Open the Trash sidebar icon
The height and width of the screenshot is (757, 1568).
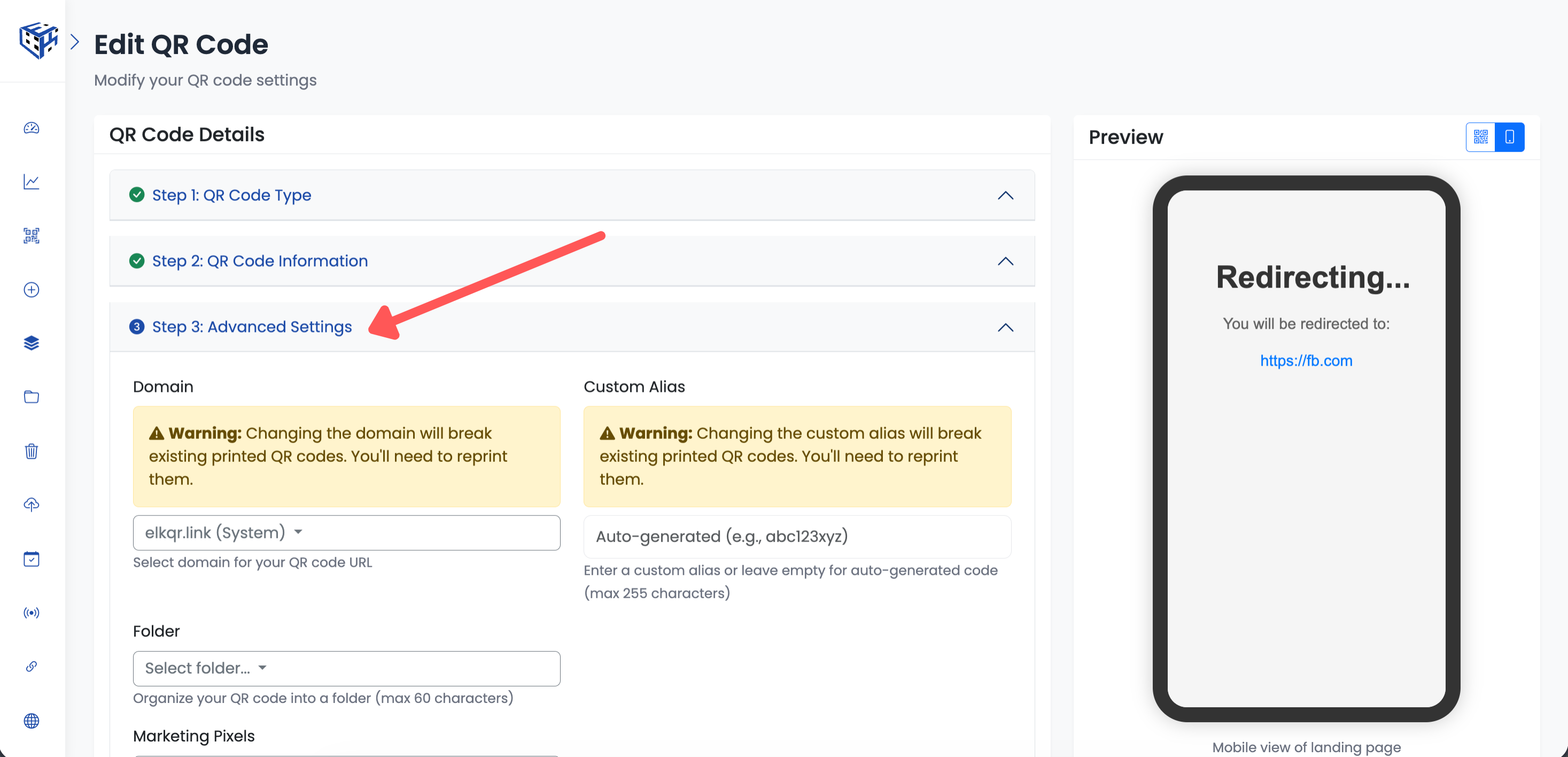31,451
